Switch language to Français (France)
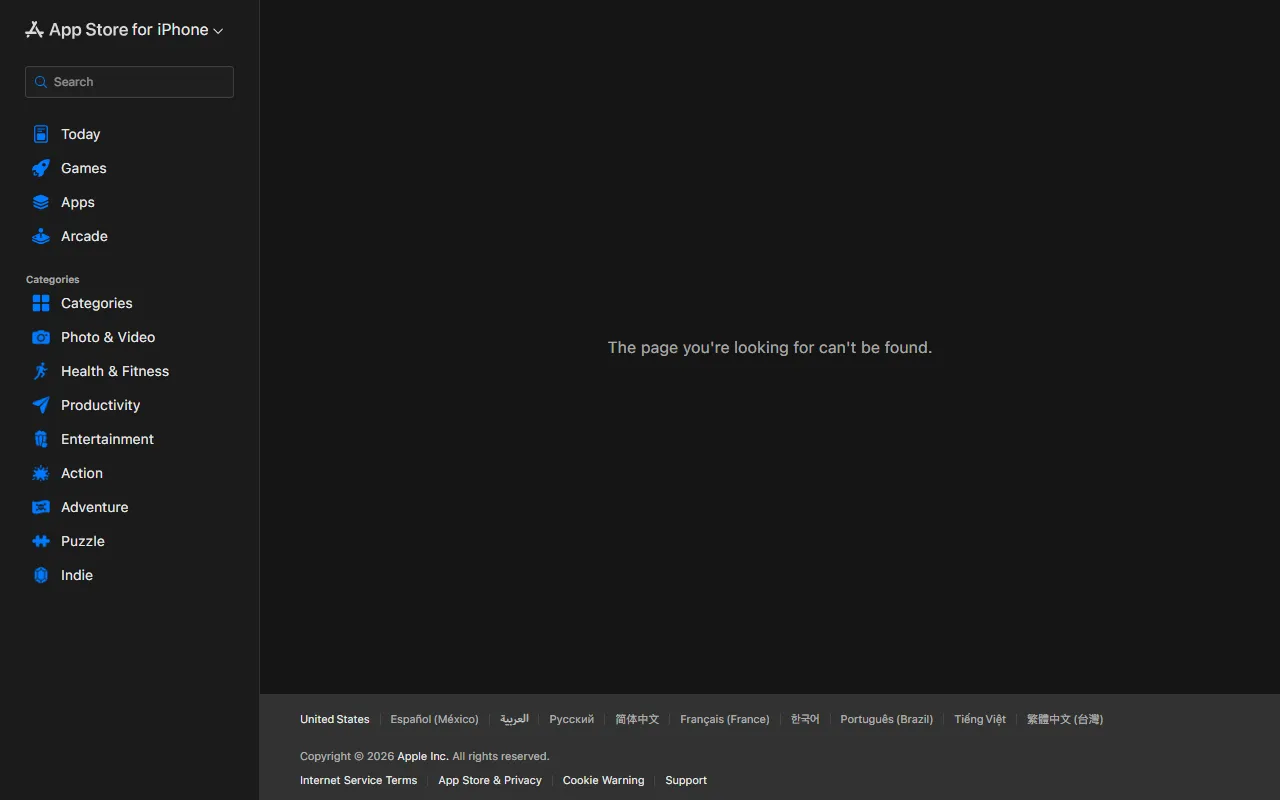This screenshot has width=1280, height=800. click(724, 719)
